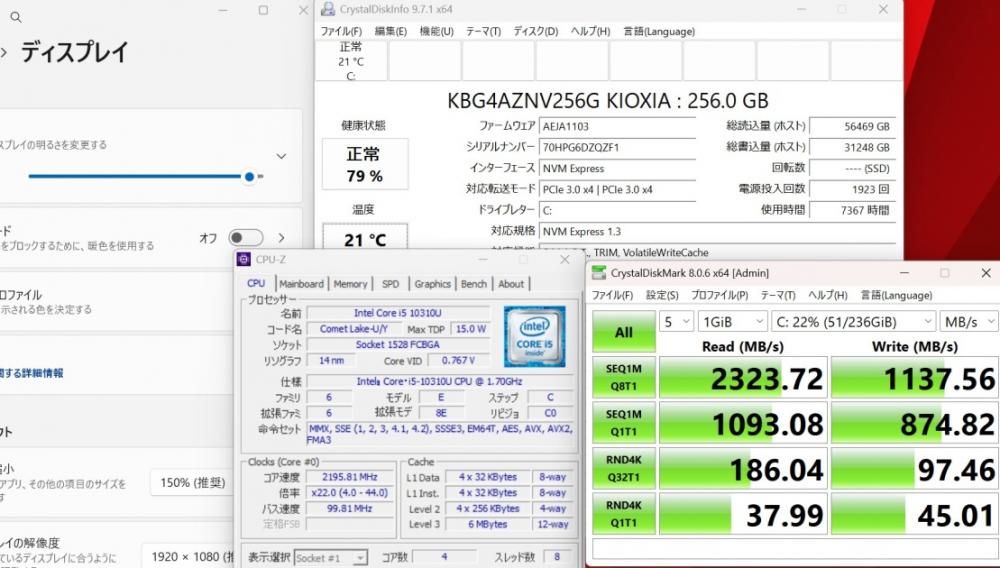Screen dimensions: 1000x568
Task: Open テーマ(T) menu in CrystalDiskMark
Action: 777,295
